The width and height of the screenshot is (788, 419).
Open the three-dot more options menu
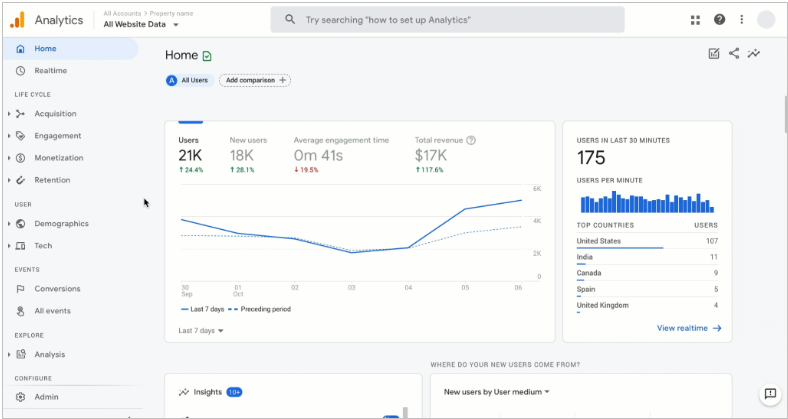[x=741, y=20]
